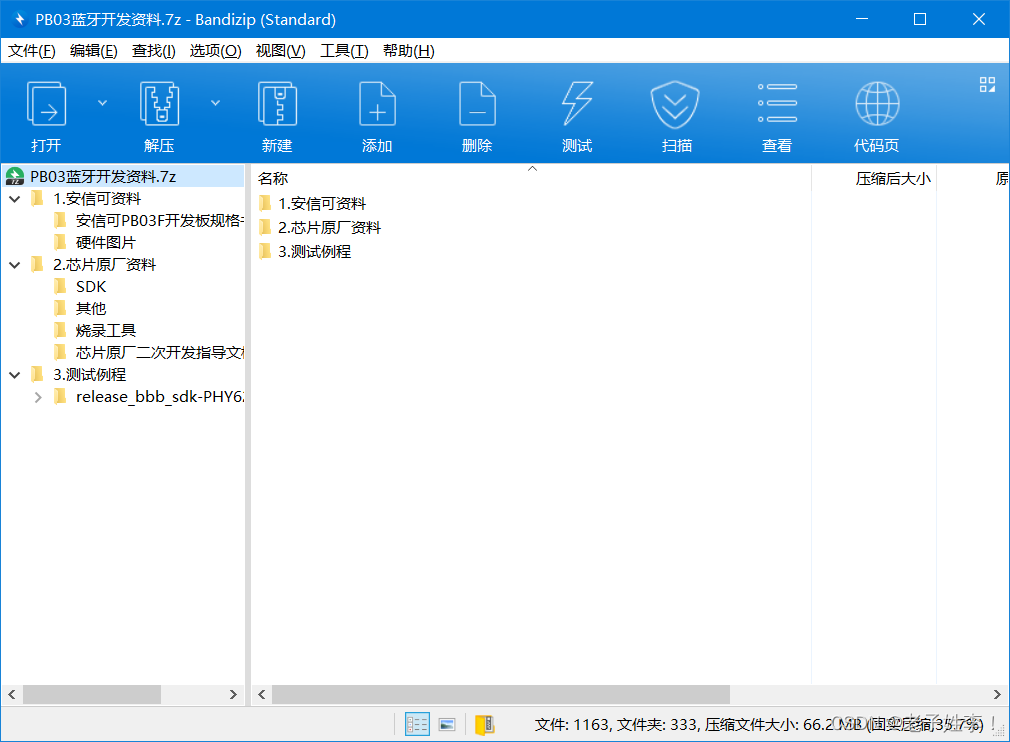The width and height of the screenshot is (1010, 742).
Task: Select 烧录工具 folder in tree
Action: [x=106, y=330]
